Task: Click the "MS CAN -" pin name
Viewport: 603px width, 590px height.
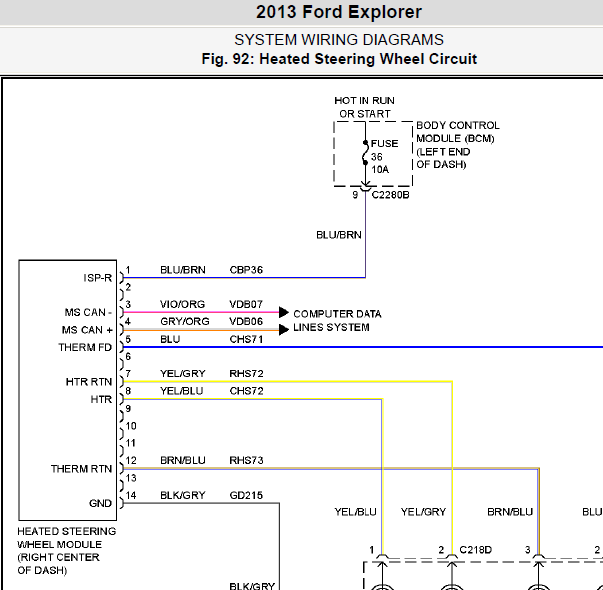Action: point(88,312)
